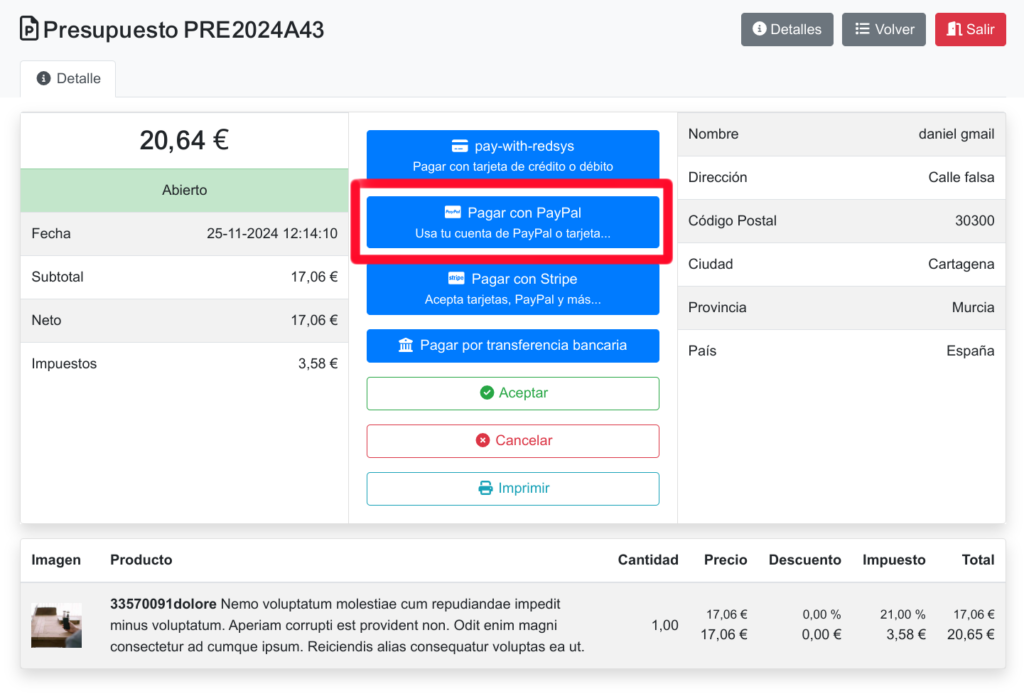The height and width of the screenshot is (694, 1024).
Task: Click the door icon in Salir button
Action: 953,29
